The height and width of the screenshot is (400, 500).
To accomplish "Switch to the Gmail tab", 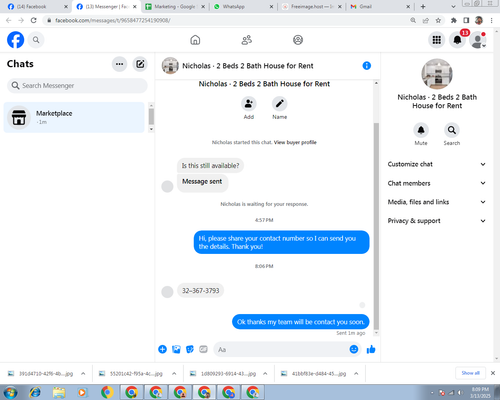I will pos(380,7).
